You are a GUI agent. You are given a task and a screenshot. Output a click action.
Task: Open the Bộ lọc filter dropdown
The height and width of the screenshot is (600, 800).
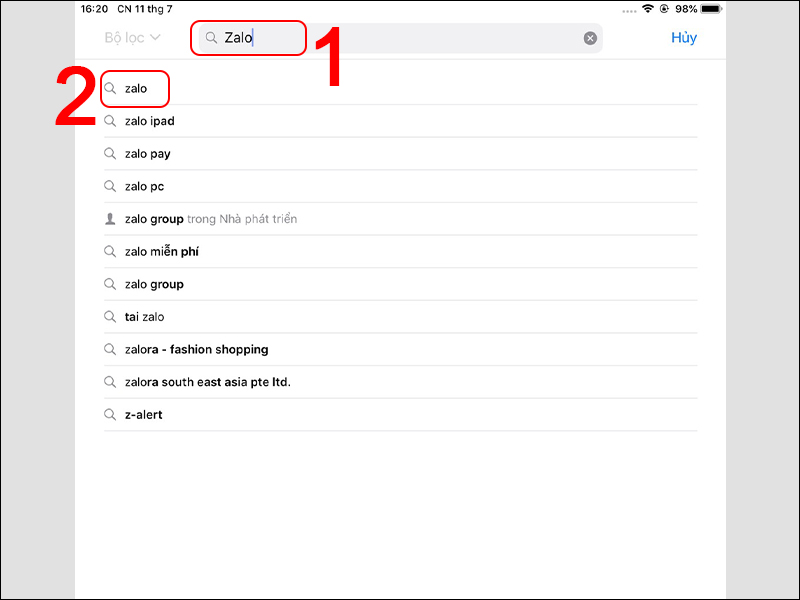(x=133, y=38)
